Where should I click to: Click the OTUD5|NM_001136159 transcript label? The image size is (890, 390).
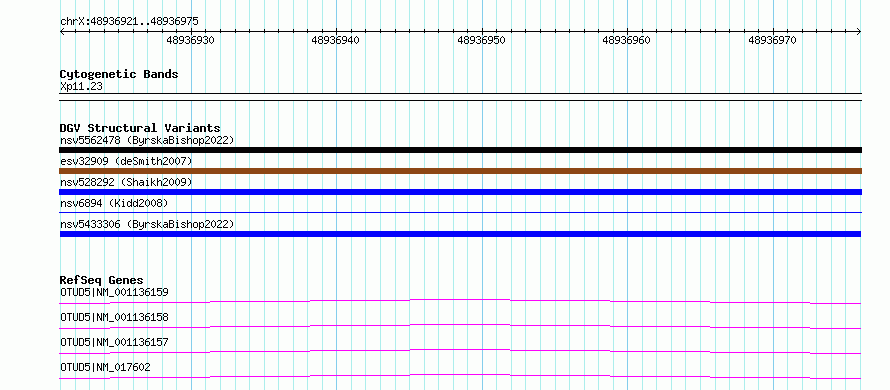coord(114,292)
